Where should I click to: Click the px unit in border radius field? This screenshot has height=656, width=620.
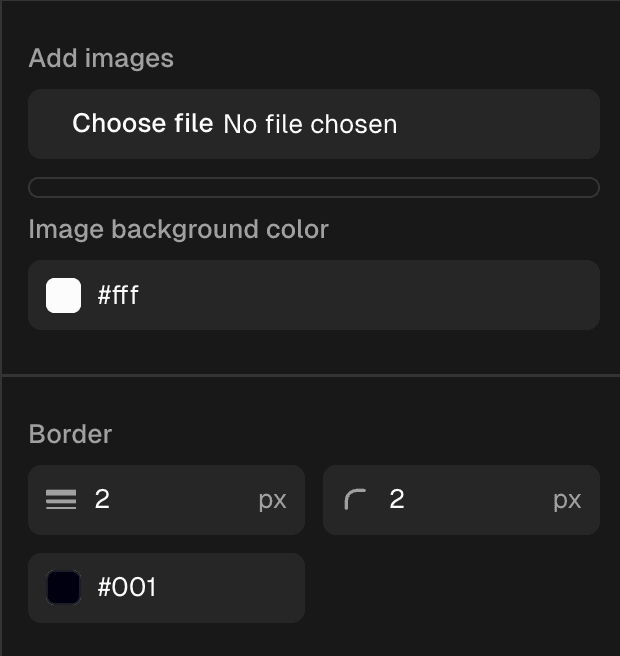click(x=567, y=500)
